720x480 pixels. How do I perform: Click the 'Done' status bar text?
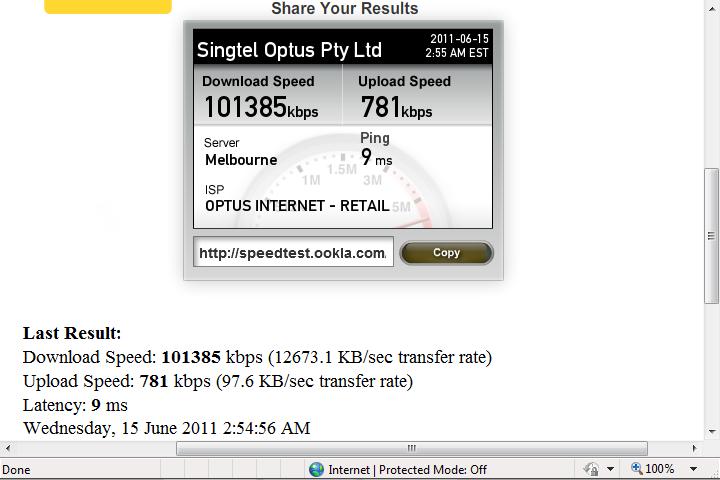16,470
